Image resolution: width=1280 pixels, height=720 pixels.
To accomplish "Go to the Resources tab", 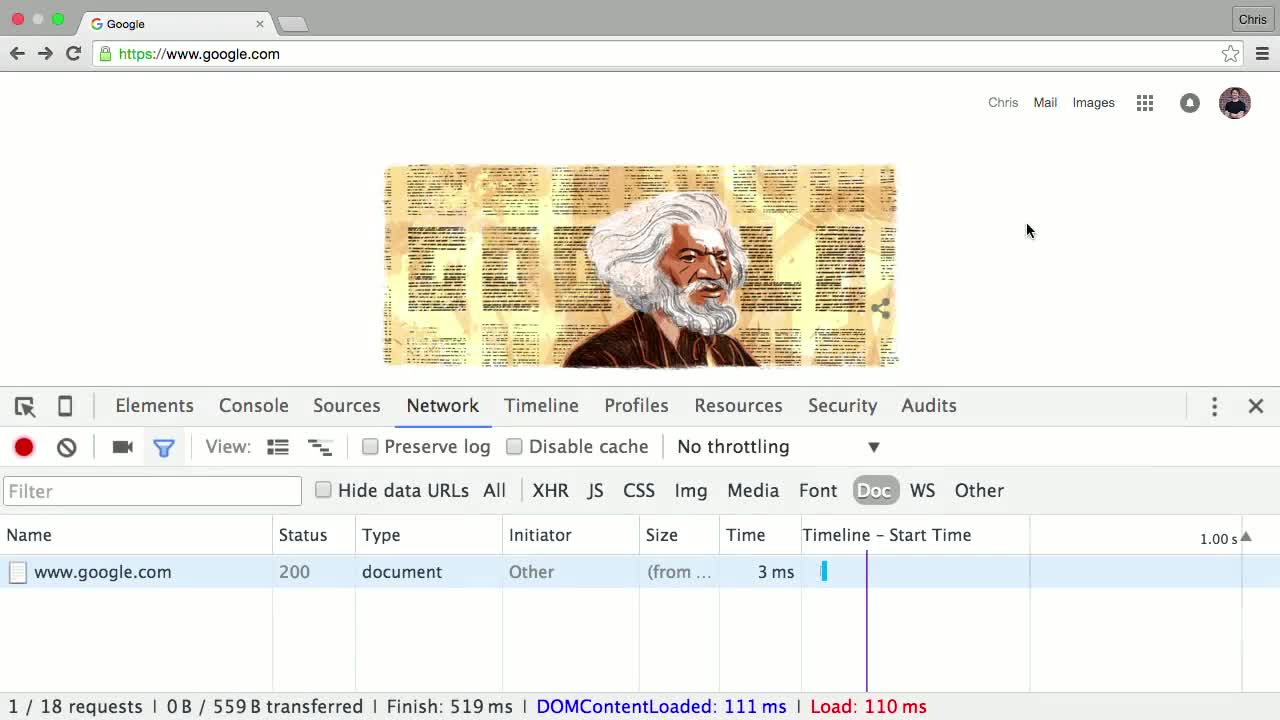I will coord(738,406).
